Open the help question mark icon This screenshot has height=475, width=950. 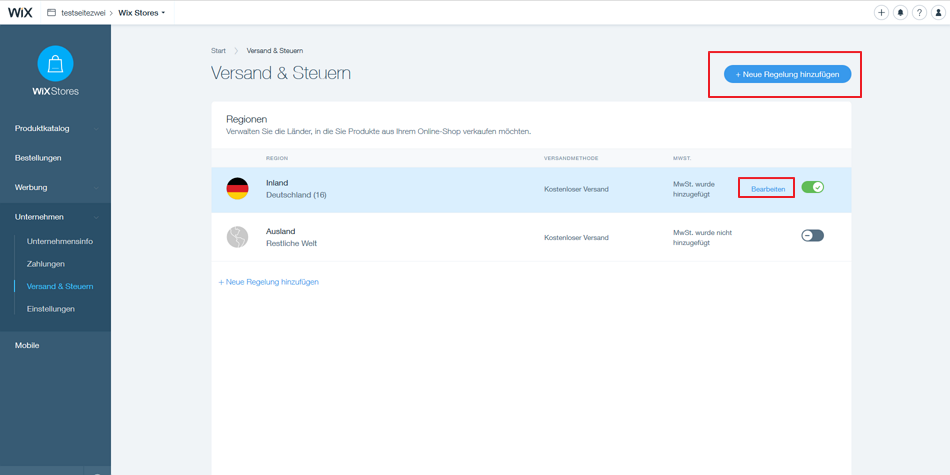pyautogui.click(x=919, y=13)
